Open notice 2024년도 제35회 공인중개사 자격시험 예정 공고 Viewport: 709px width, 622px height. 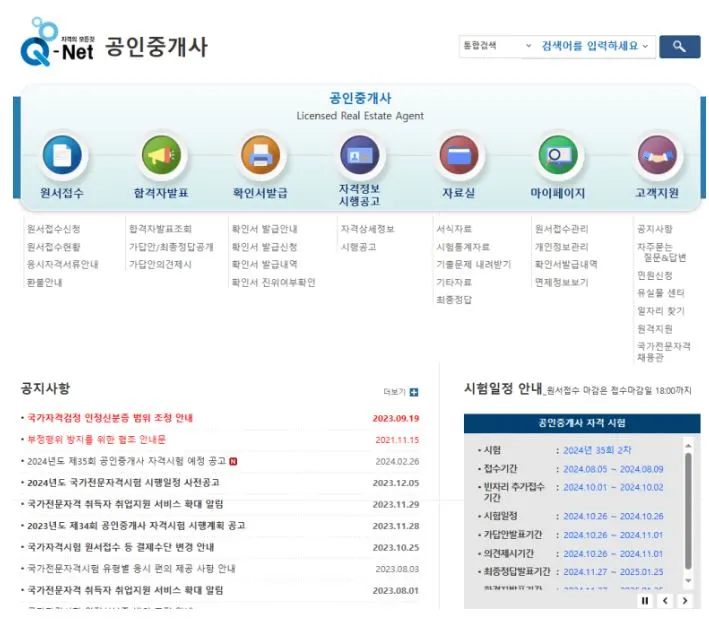pyautogui.click(x=127, y=461)
